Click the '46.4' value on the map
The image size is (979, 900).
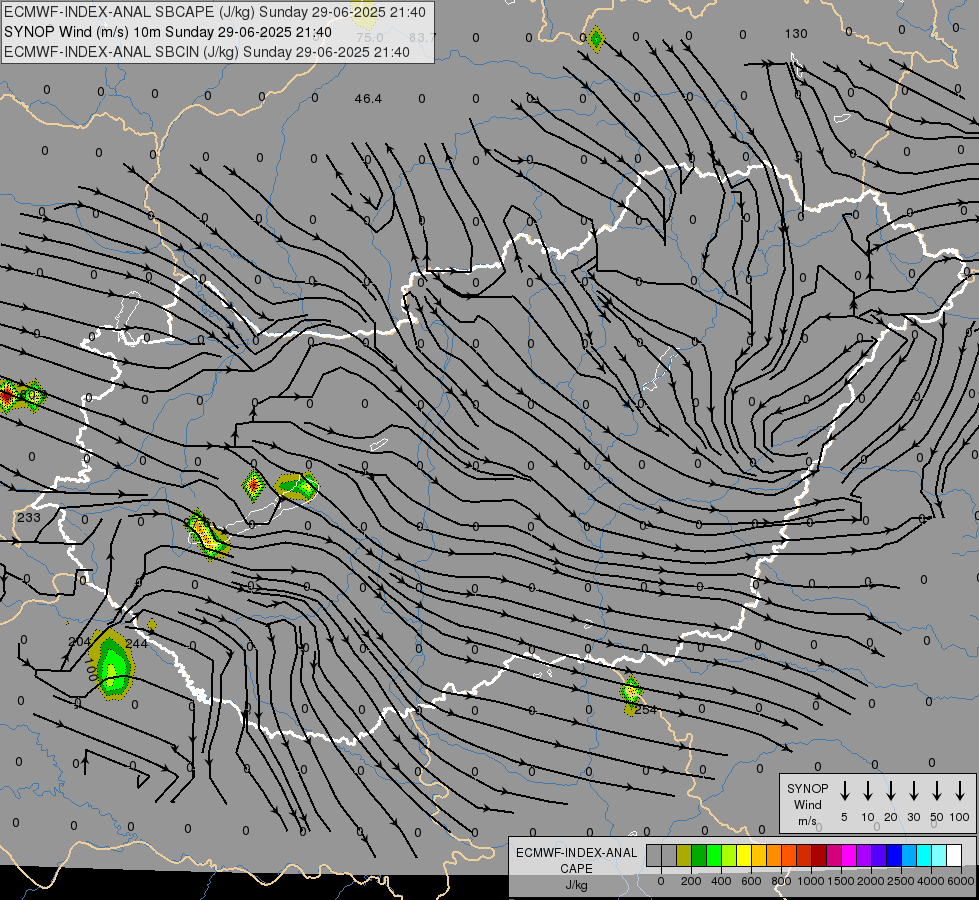coord(368,99)
